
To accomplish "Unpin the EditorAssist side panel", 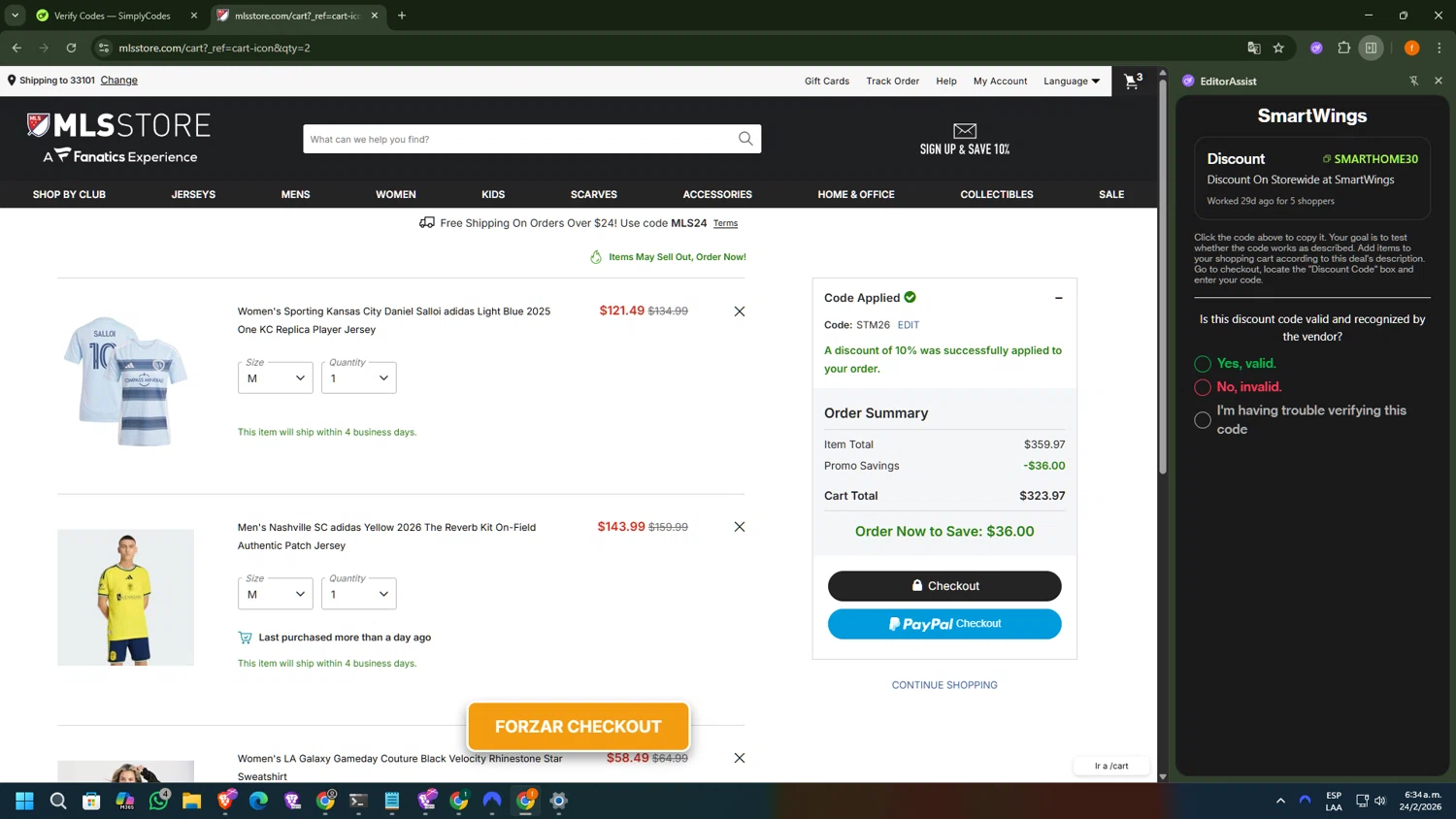I will tap(1413, 81).
